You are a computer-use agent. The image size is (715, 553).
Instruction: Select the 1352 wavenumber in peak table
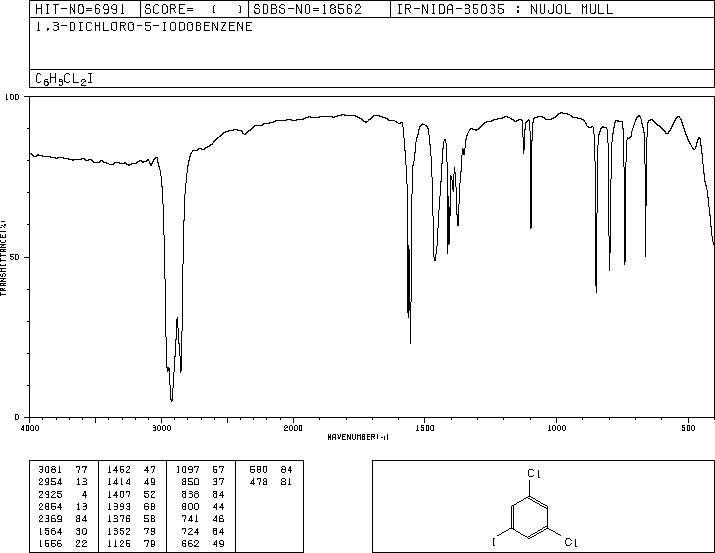click(119, 532)
